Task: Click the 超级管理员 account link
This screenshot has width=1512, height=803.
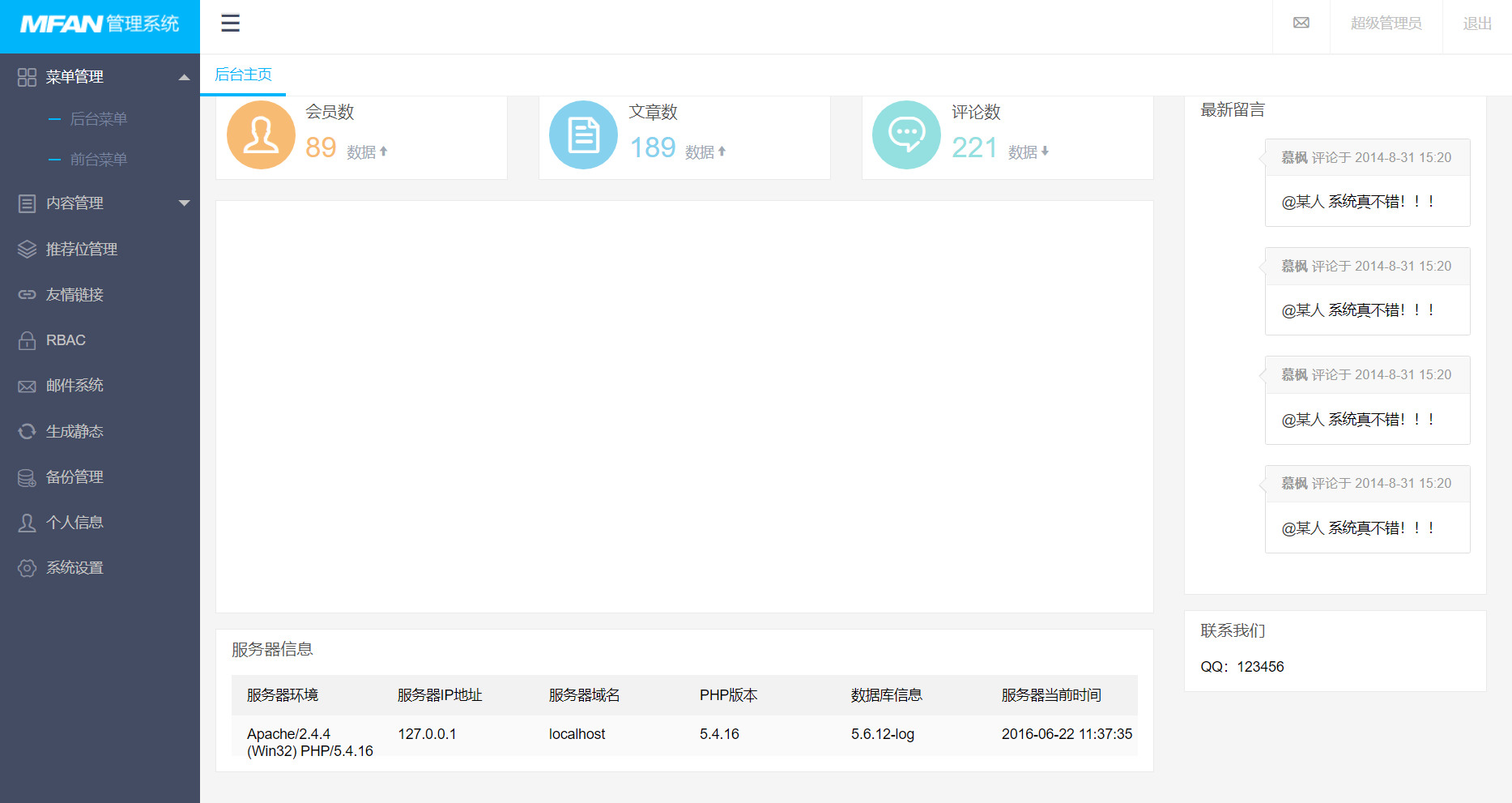Action: (1386, 23)
